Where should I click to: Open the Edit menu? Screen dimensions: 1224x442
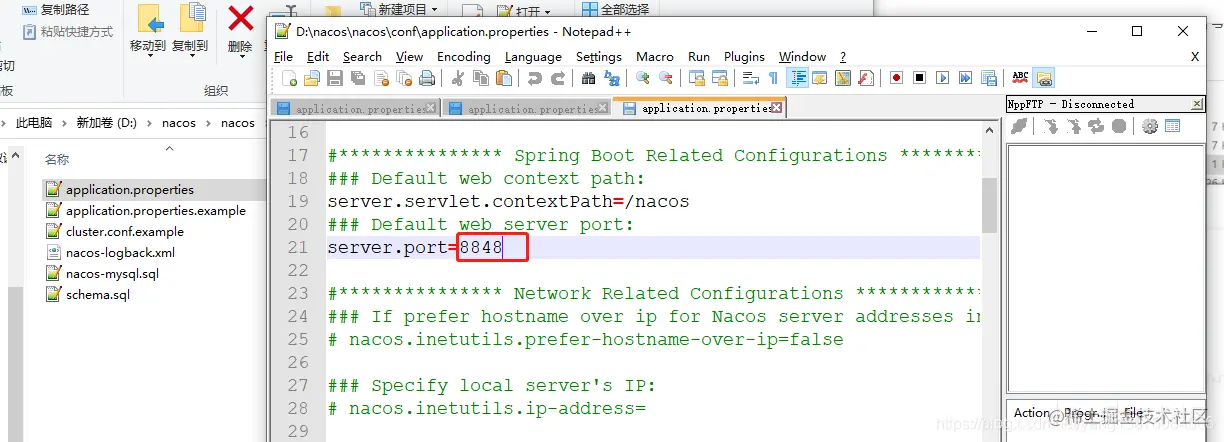[x=318, y=57]
